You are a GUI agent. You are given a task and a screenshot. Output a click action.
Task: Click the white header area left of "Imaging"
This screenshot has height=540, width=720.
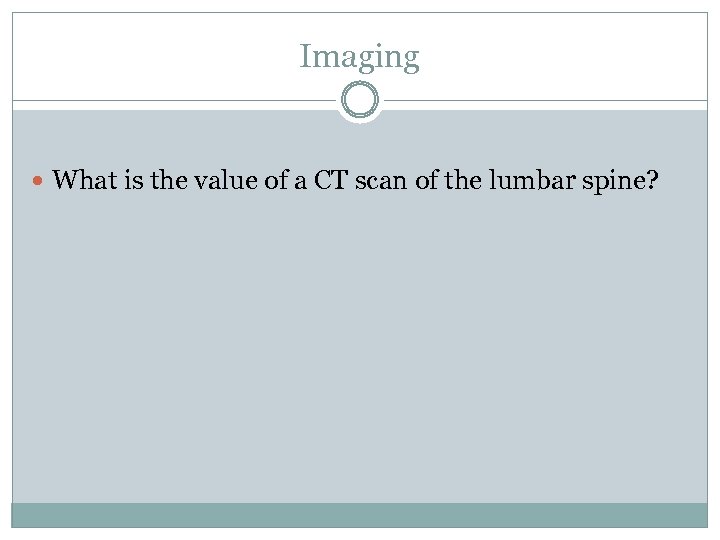coord(150,57)
